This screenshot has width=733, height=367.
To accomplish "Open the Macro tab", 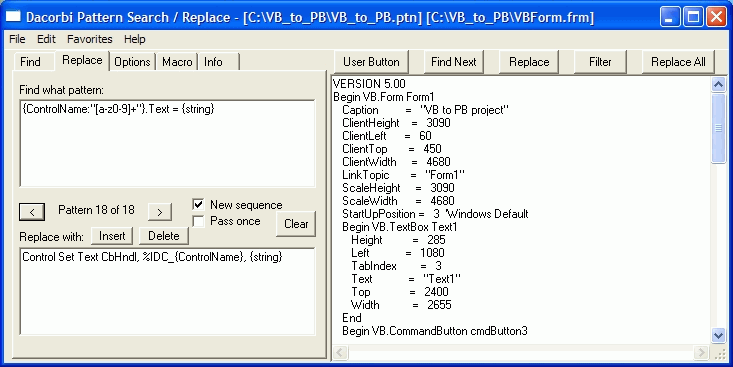I will coord(177,62).
